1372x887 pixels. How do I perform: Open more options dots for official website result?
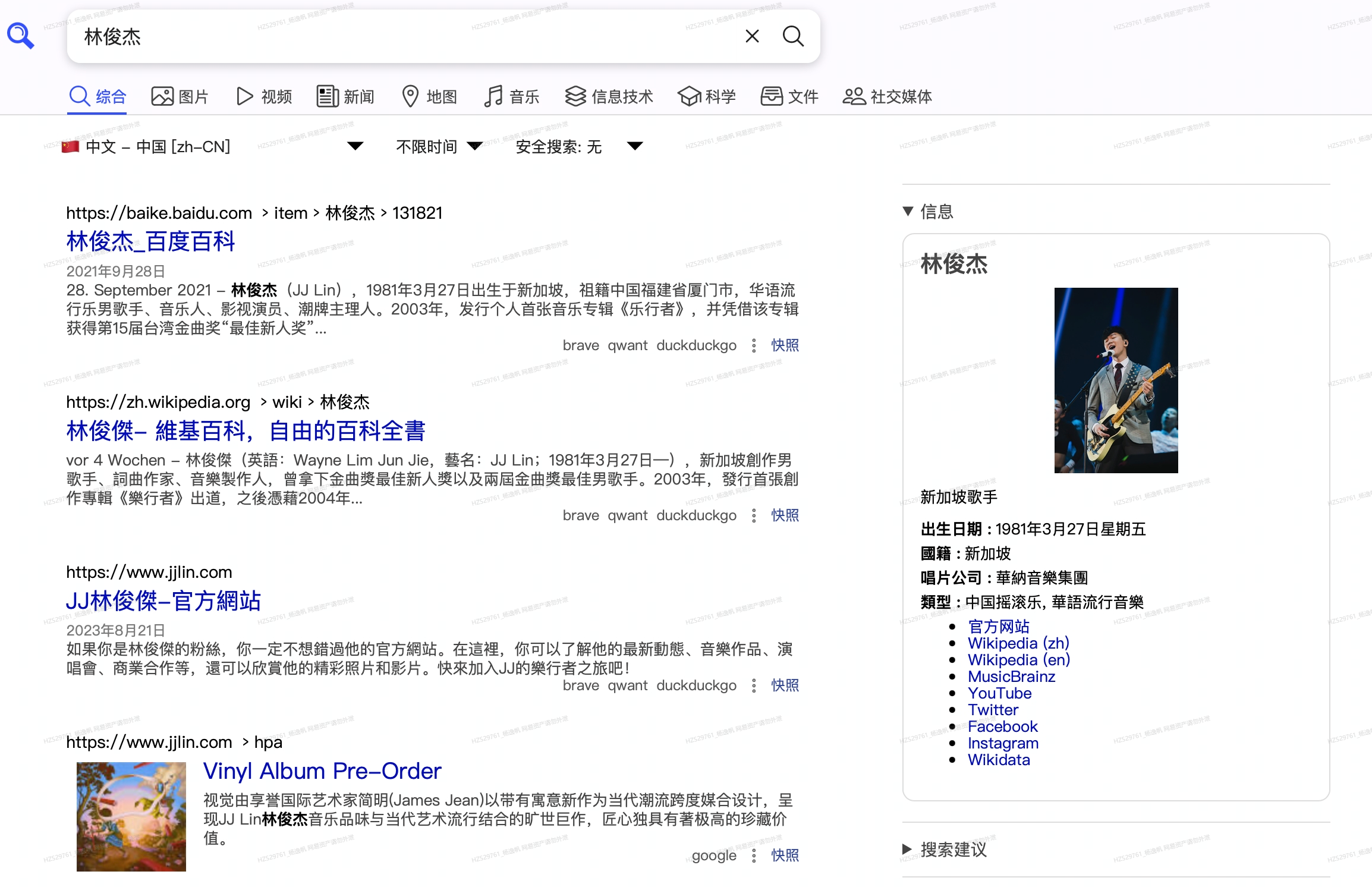(x=754, y=685)
